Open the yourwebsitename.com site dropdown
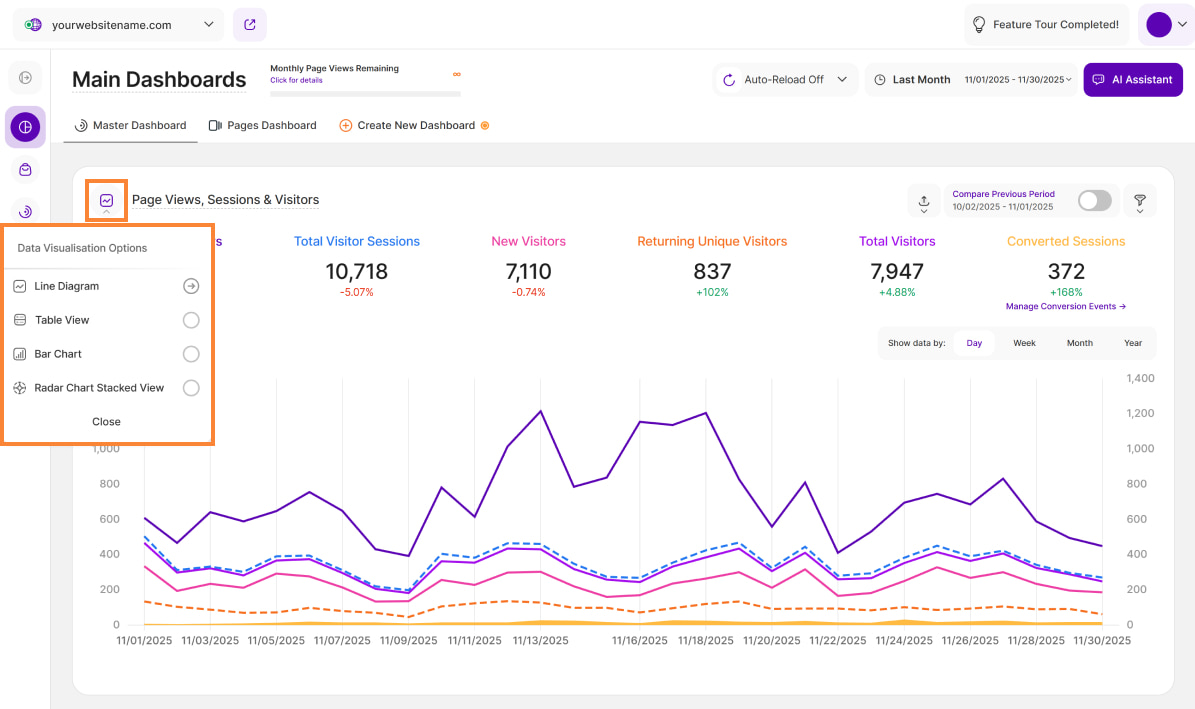The height and width of the screenshot is (709, 1195). (x=119, y=25)
